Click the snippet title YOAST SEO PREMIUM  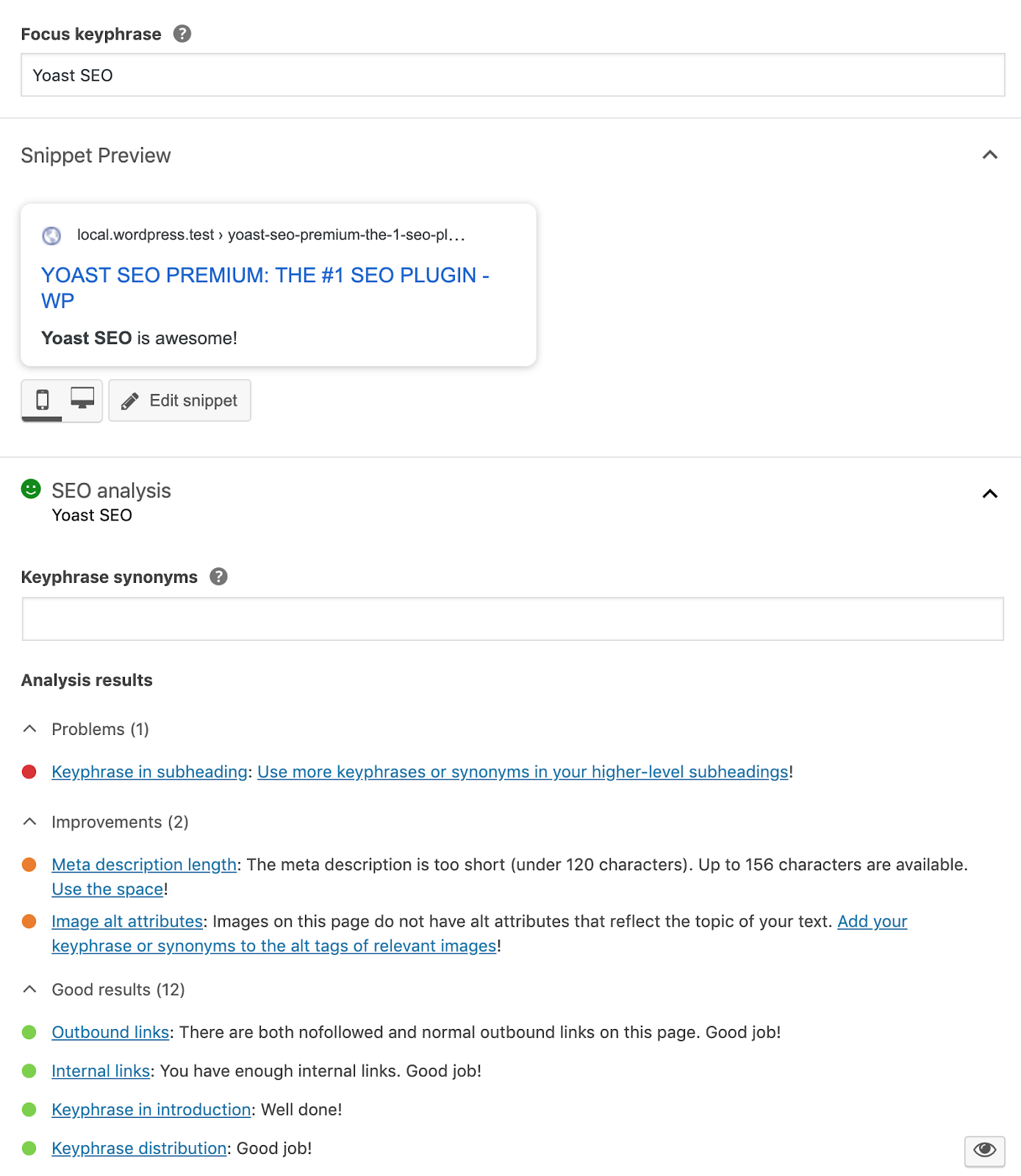tap(265, 276)
